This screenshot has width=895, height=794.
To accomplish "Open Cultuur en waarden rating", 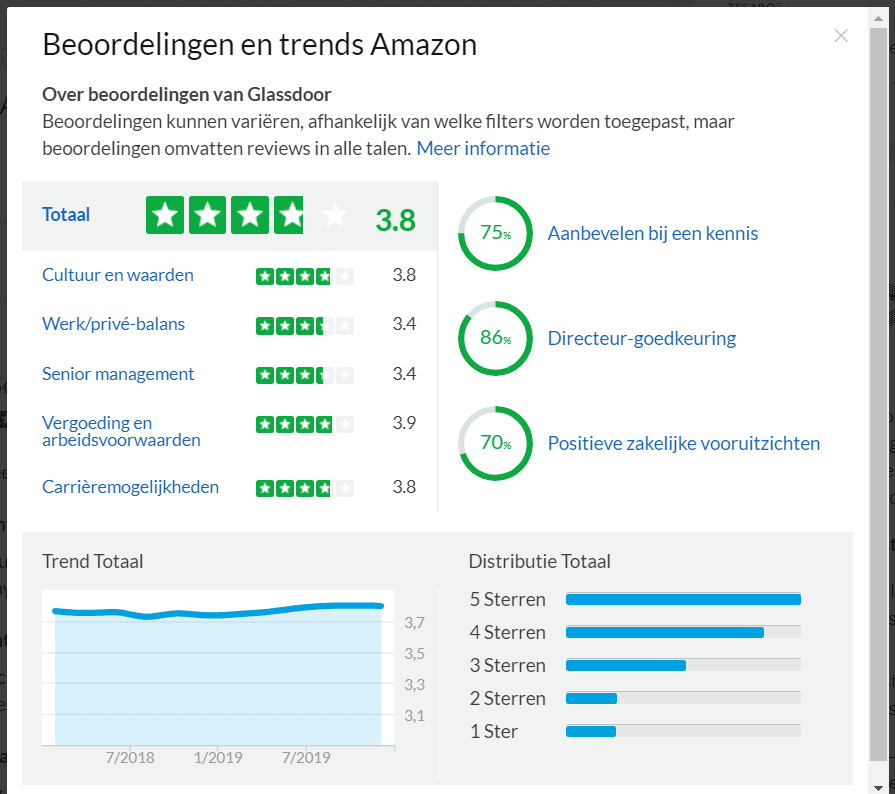I will 118,275.
